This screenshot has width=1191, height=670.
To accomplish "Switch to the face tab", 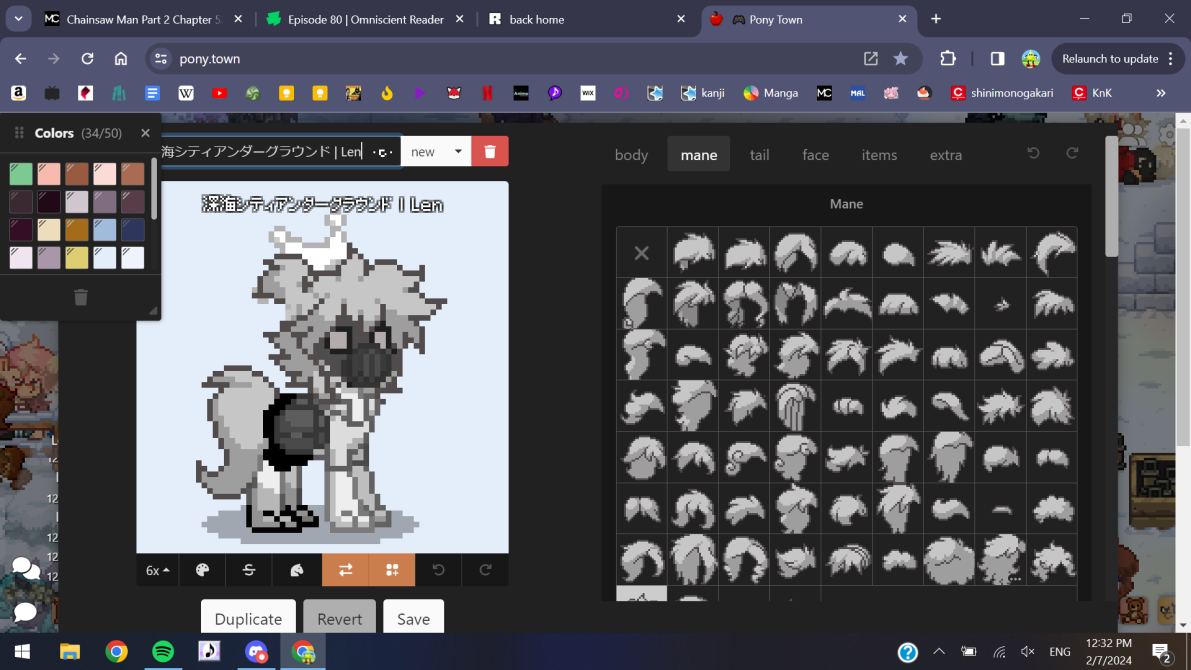I will tap(815, 155).
